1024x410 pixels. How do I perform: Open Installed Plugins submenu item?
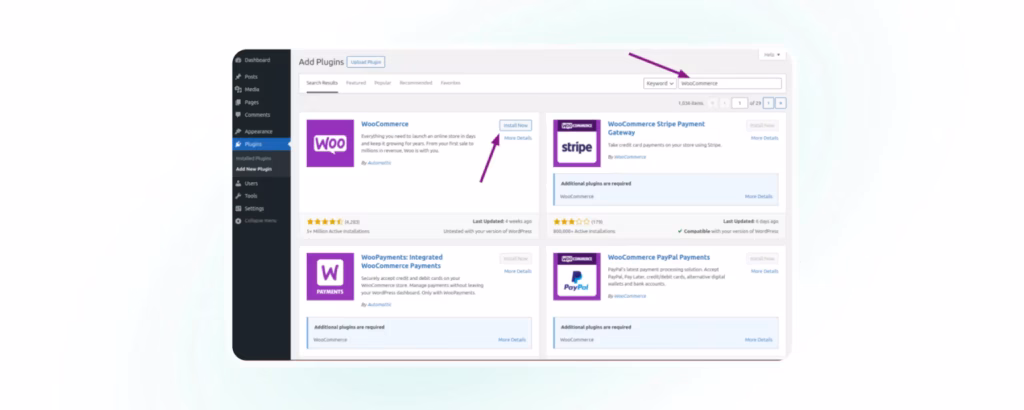point(253,158)
